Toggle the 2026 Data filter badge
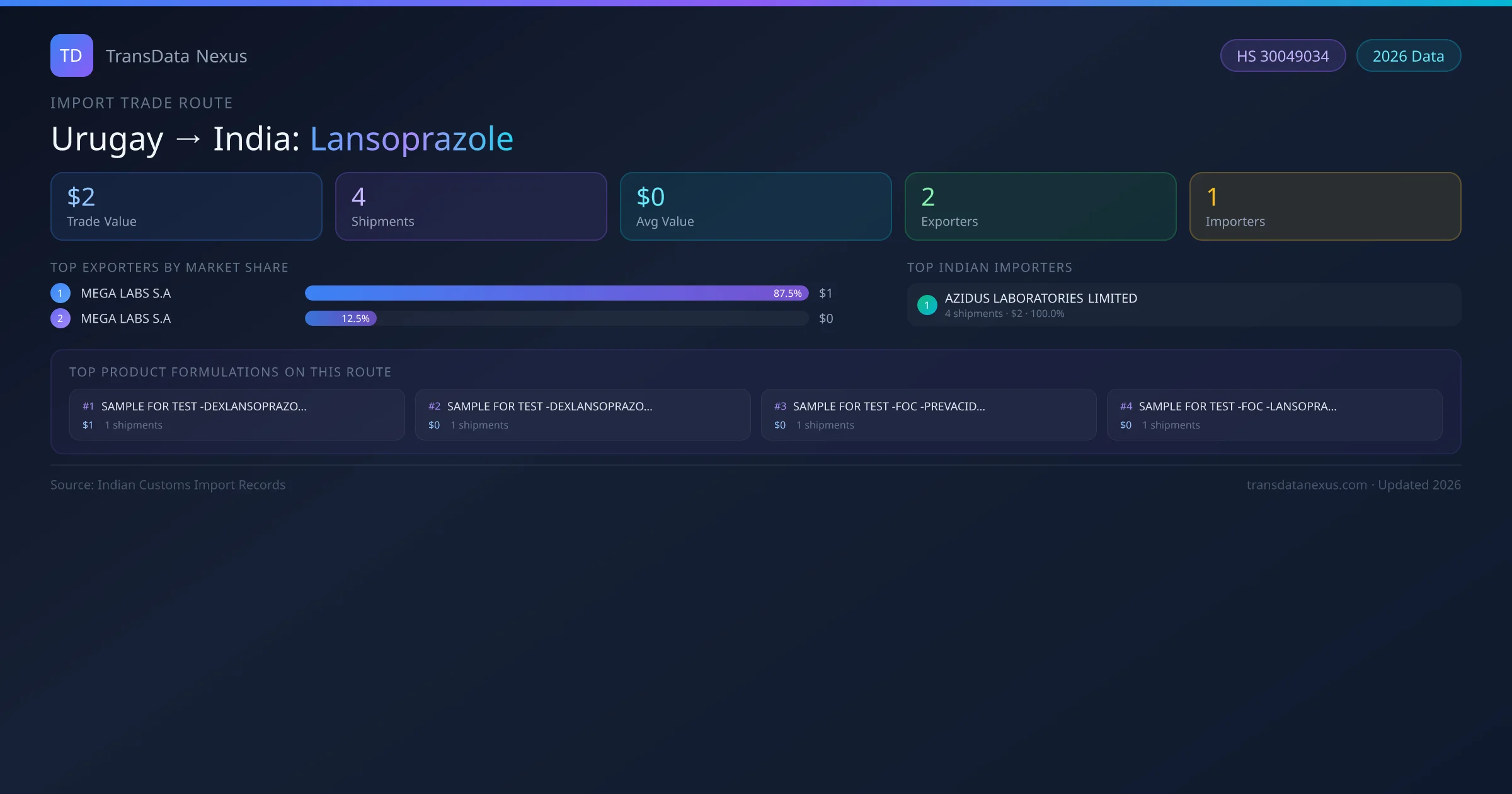This screenshot has height=794, width=1512. coord(1408,55)
